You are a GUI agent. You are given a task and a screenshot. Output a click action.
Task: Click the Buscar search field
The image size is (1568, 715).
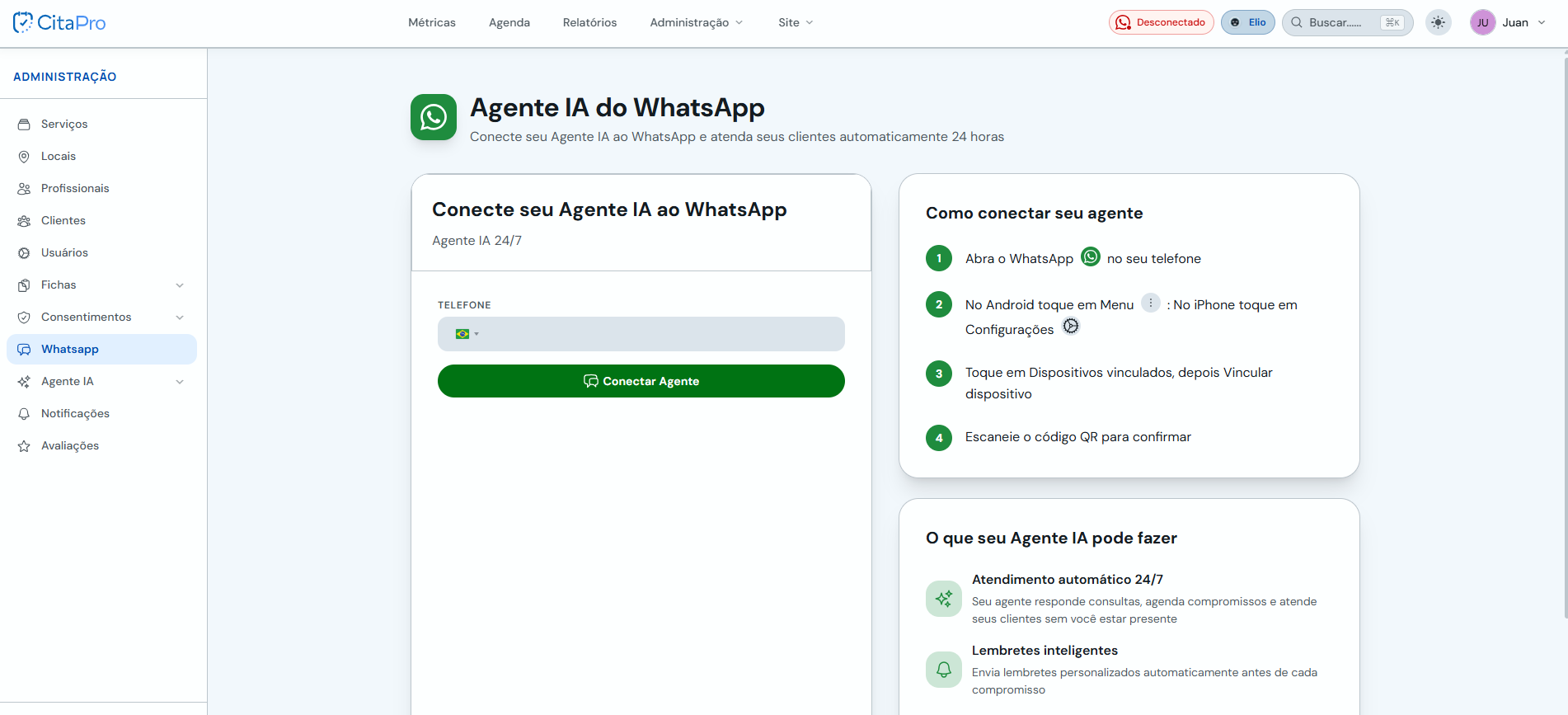point(1347,22)
